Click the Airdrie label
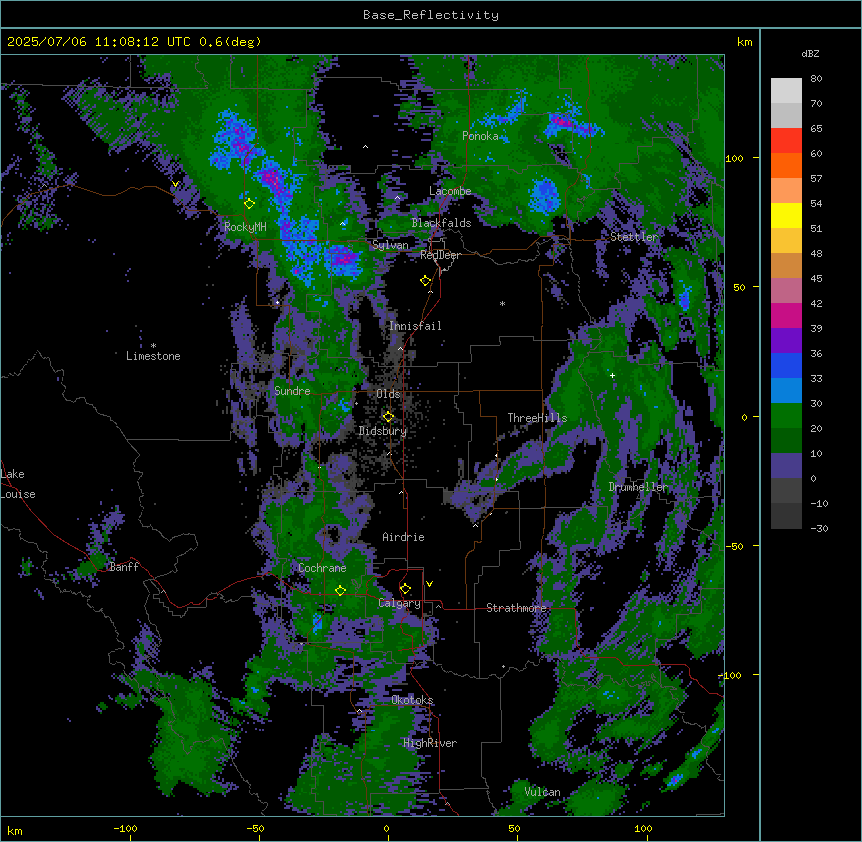The image size is (862, 842). click(404, 537)
